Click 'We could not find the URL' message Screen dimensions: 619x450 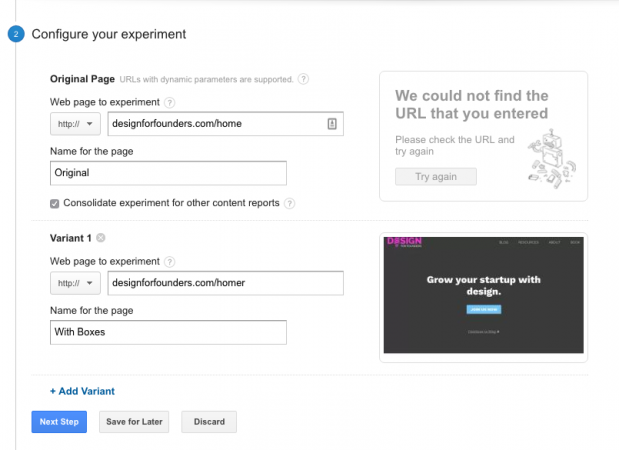click(x=472, y=105)
